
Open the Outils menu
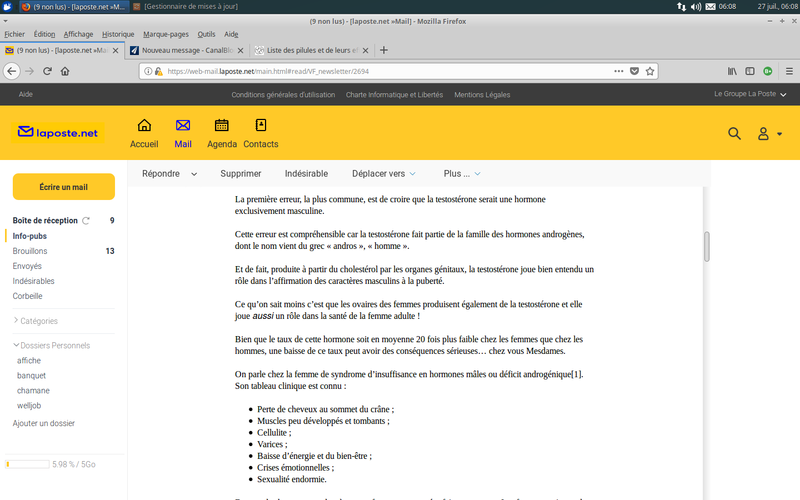(206, 34)
